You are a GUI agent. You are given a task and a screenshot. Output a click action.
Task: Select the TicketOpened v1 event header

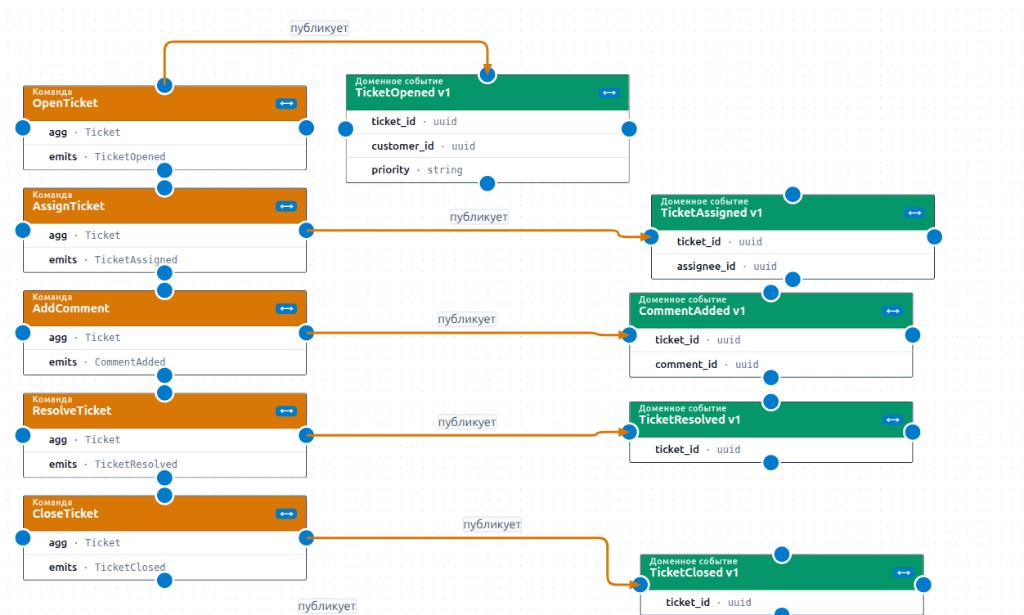(x=487, y=92)
